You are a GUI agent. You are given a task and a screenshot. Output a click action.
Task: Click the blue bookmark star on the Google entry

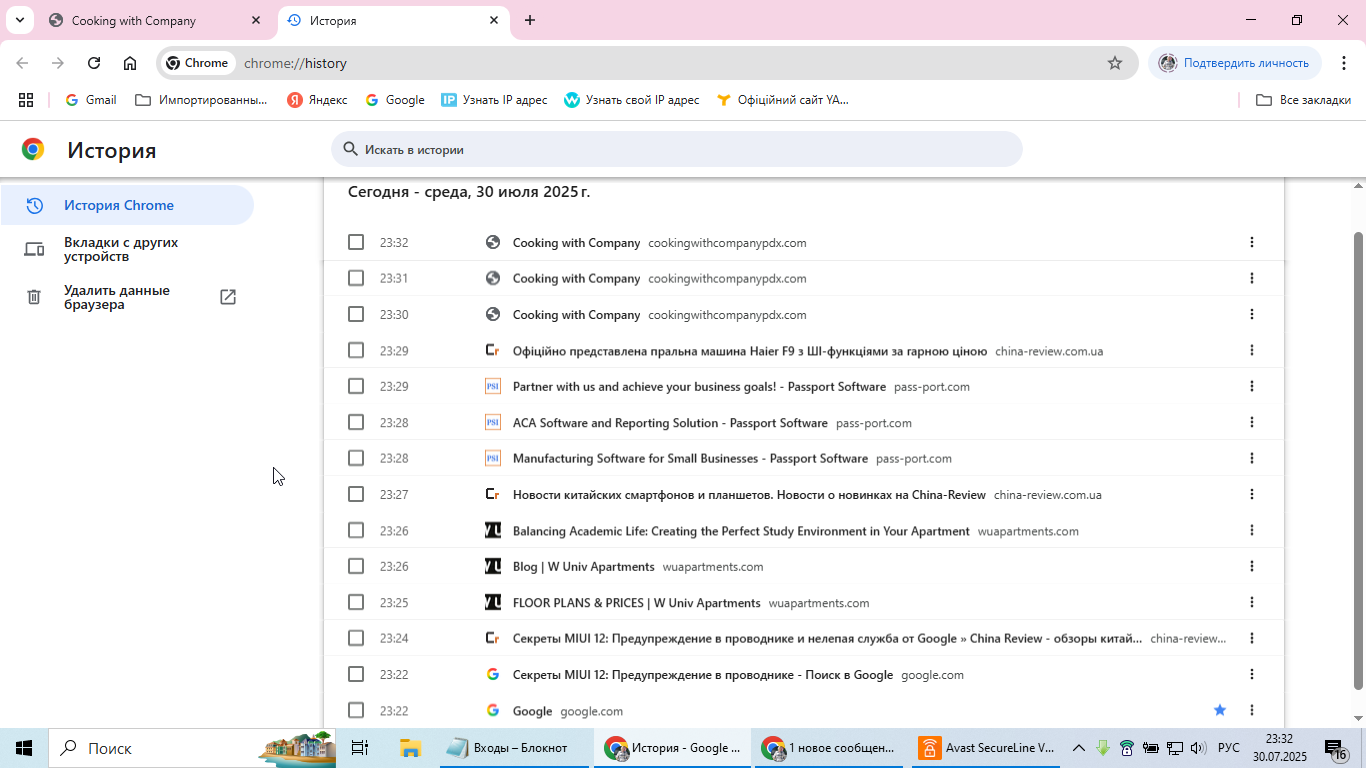point(1220,710)
